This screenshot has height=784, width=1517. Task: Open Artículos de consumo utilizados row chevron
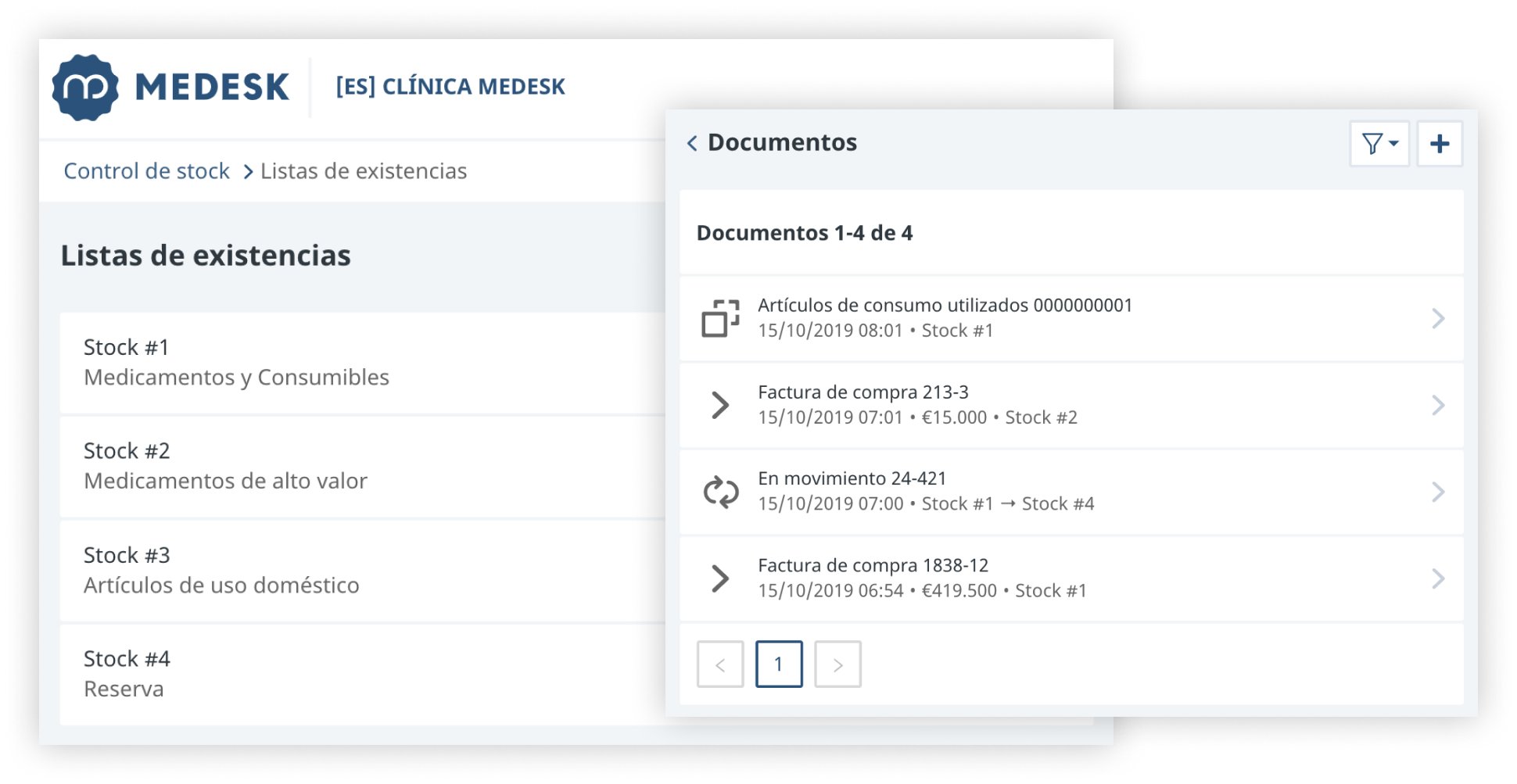click(1438, 318)
